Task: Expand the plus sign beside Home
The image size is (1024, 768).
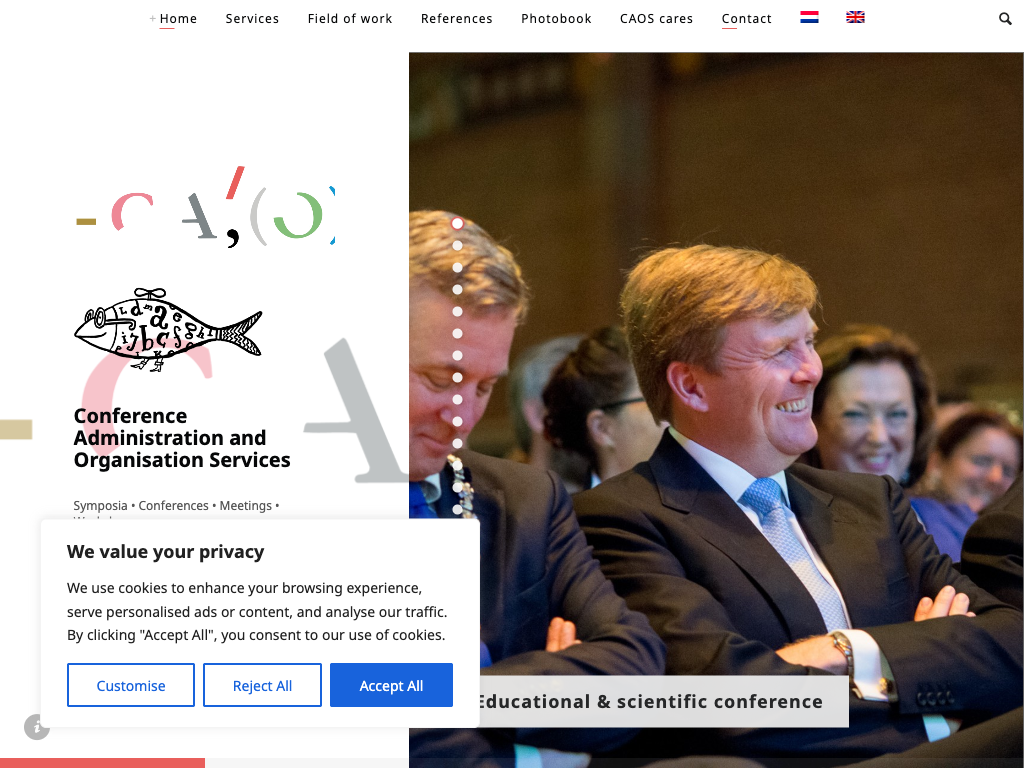Action: point(152,18)
